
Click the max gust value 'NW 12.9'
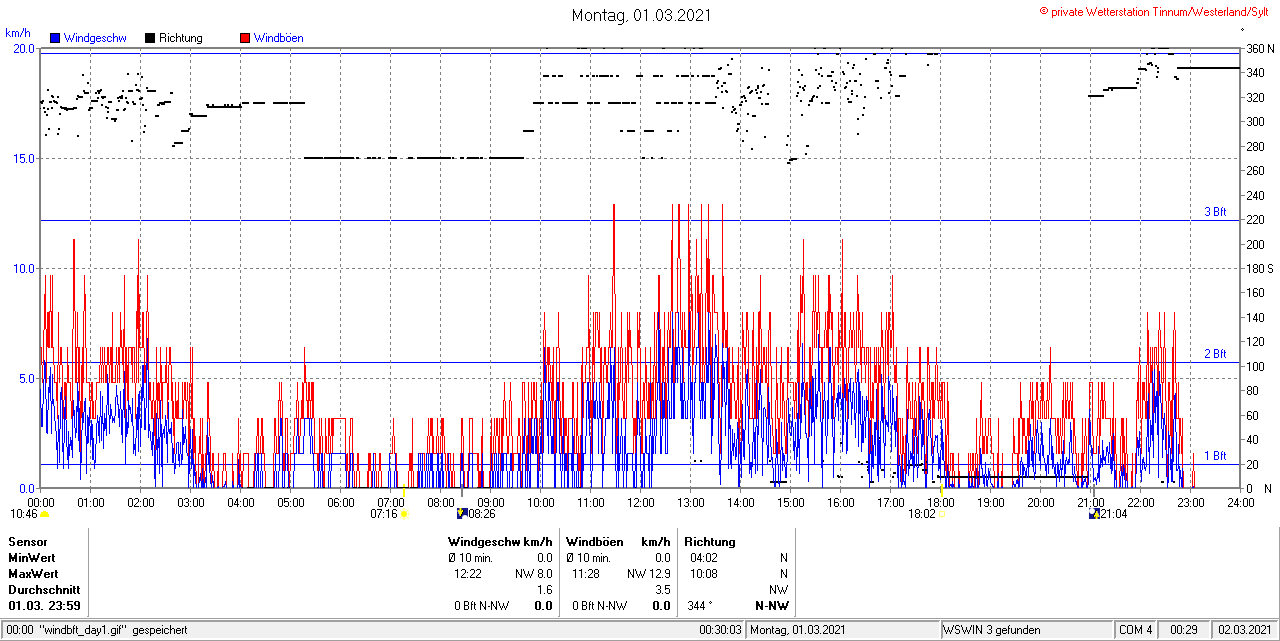click(649, 574)
